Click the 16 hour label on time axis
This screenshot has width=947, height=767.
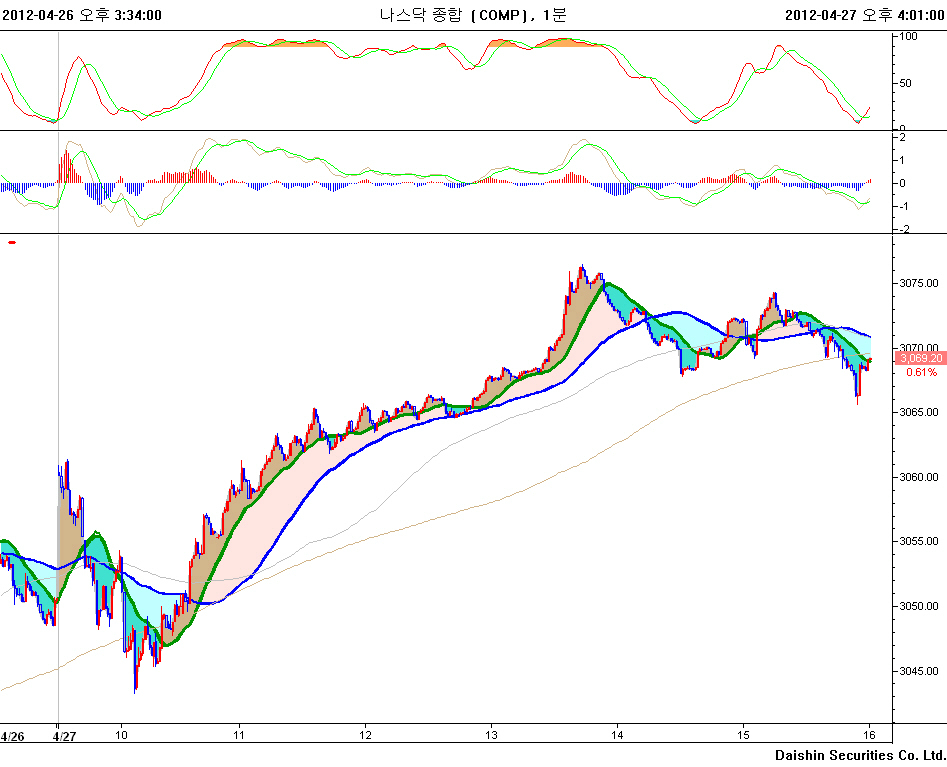coord(870,735)
